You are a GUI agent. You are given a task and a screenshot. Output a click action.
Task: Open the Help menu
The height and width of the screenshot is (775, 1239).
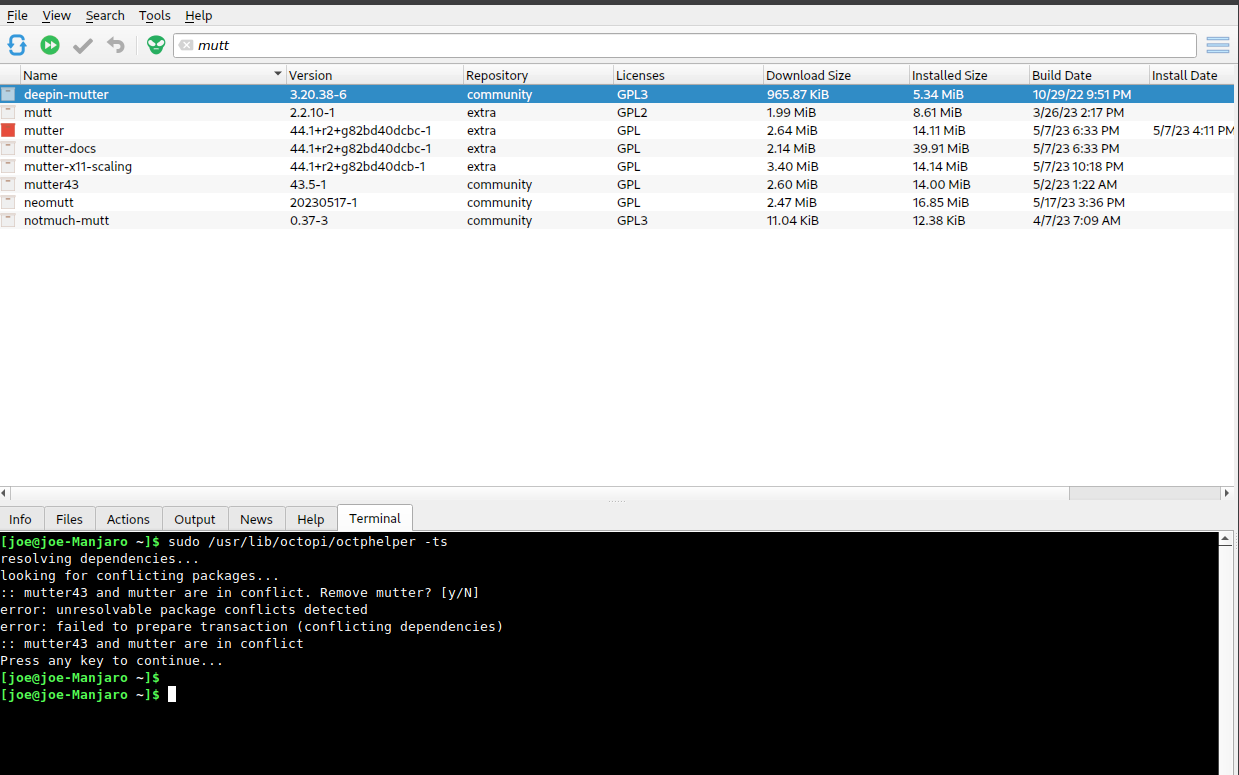tap(199, 15)
